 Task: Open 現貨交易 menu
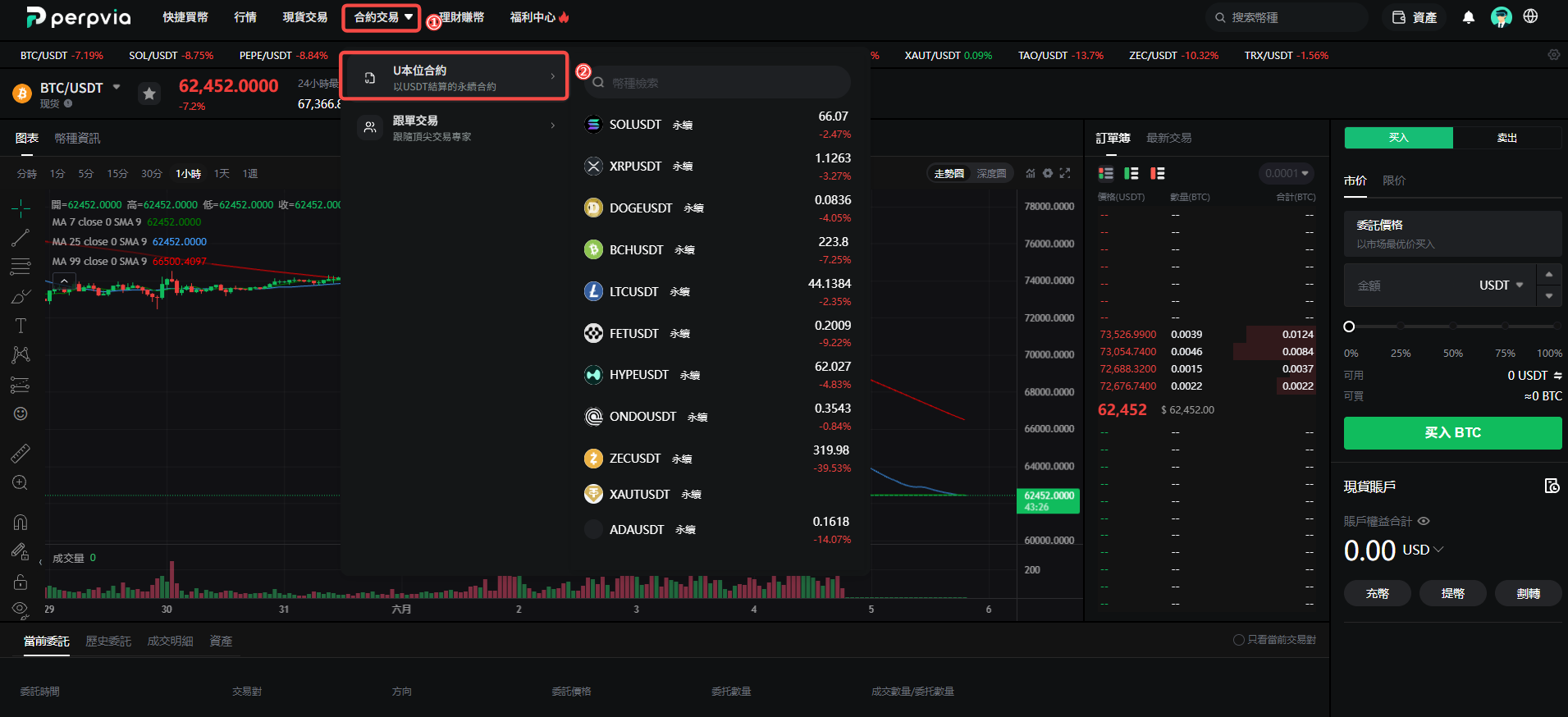(305, 17)
